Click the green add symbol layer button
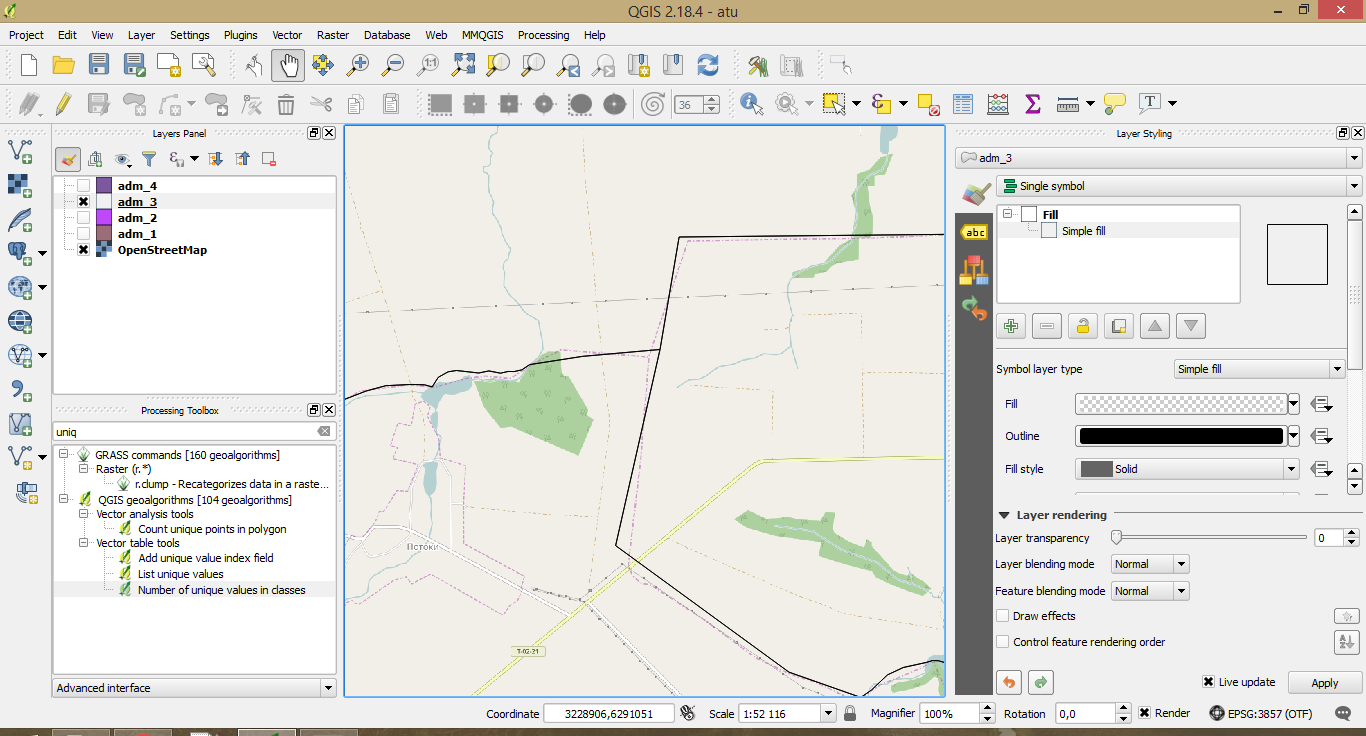The height and width of the screenshot is (736, 1366). click(x=1011, y=326)
